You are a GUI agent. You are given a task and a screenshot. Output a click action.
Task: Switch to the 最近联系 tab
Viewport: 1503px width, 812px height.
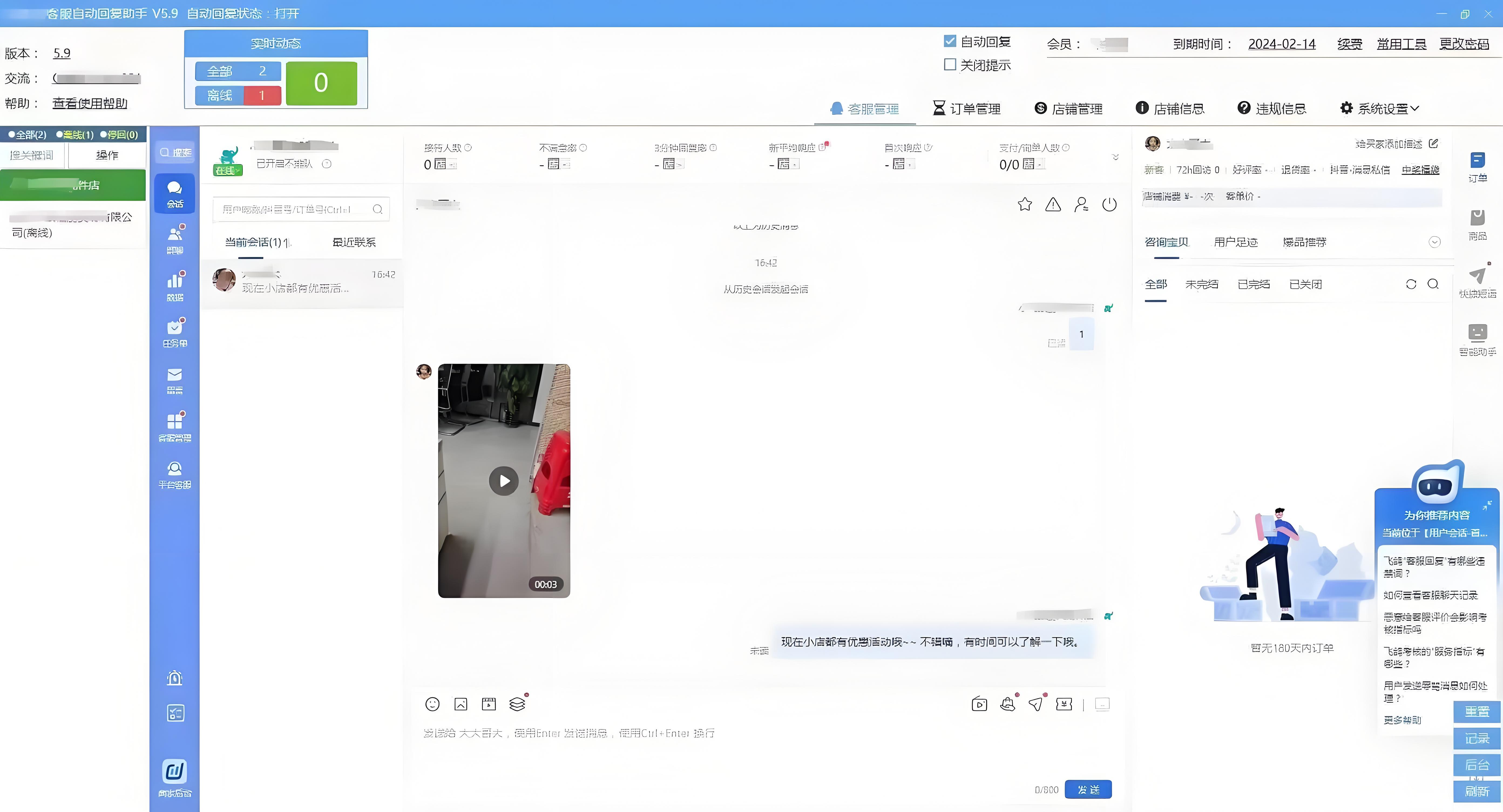[354, 242]
